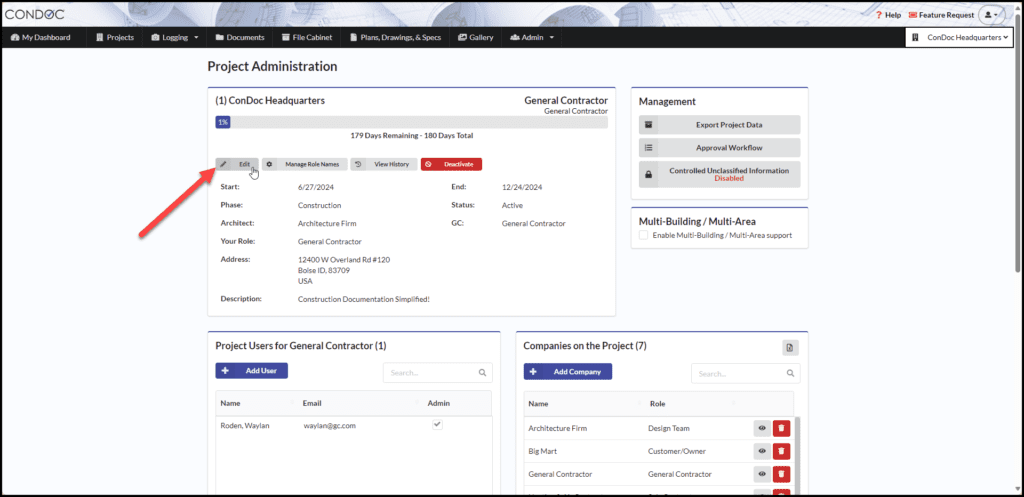Open View History
The image size is (1024, 497).
(x=384, y=164)
